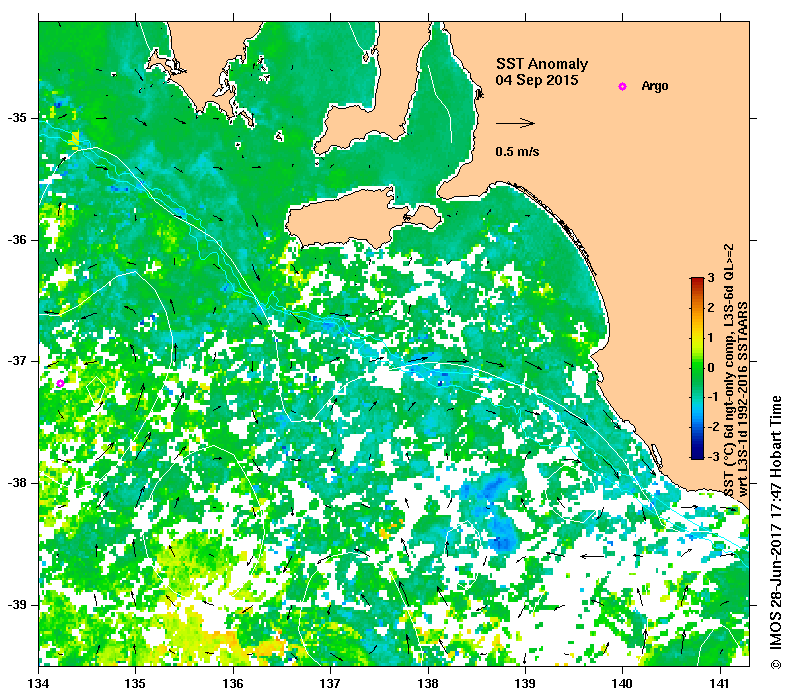Click the magenta Argo marker in the legend

point(623,86)
